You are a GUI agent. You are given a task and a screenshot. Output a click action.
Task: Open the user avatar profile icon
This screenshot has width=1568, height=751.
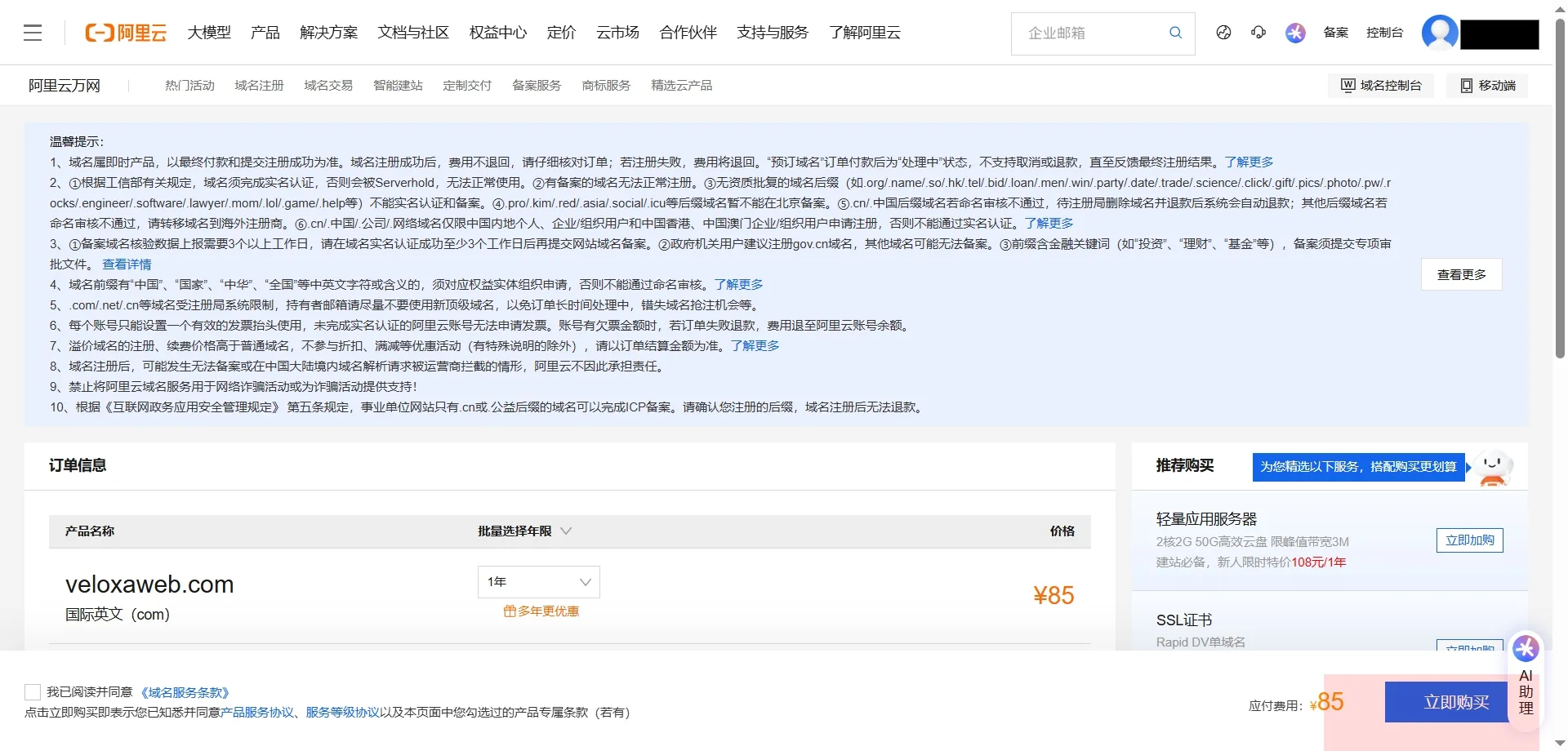click(1439, 33)
